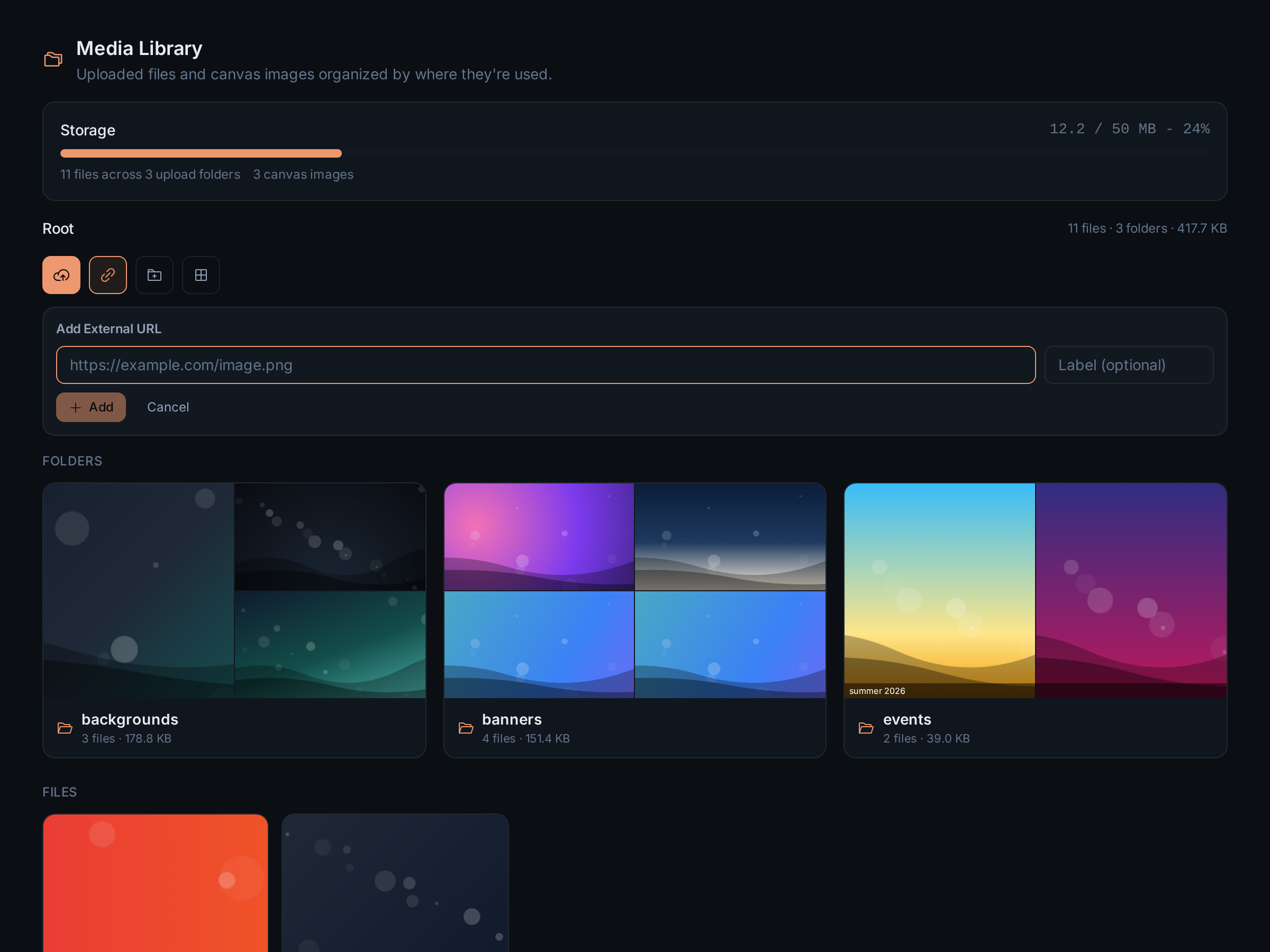Click the Media Library folder icon
This screenshot has width=1270, height=952.
tap(53, 59)
